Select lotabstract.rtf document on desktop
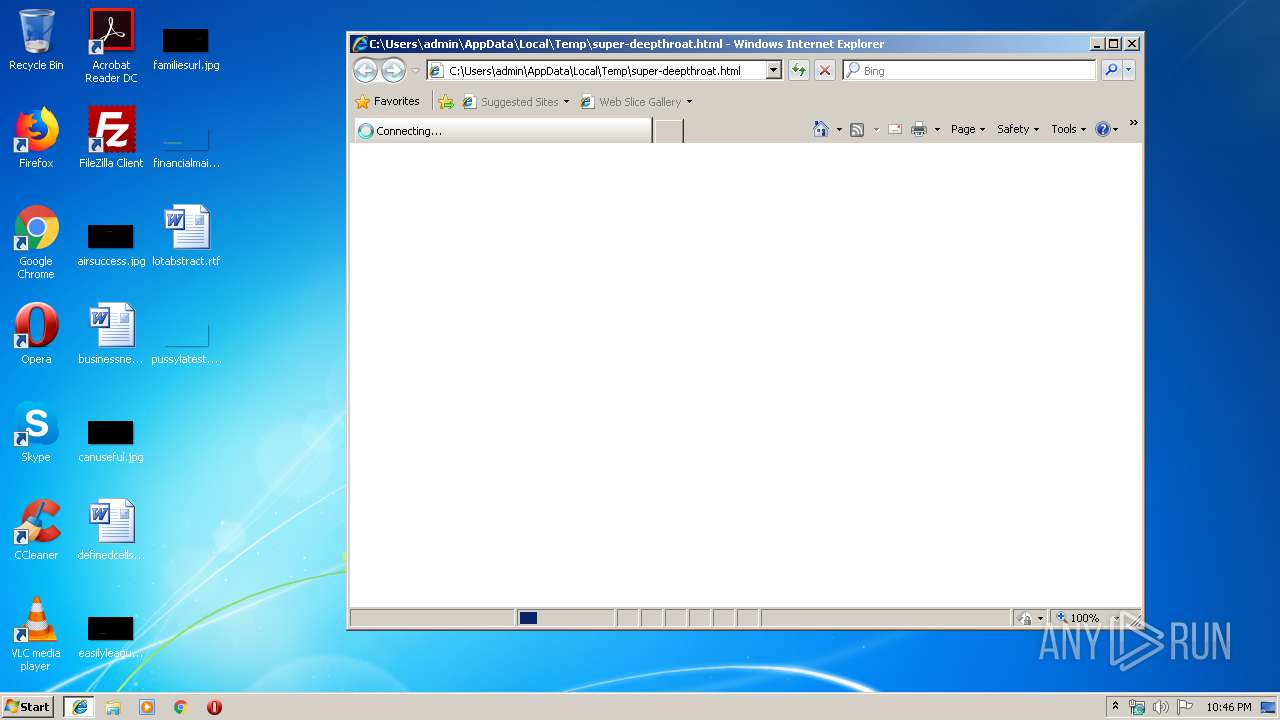Viewport: 1280px width, 720px height. click(x=186, y=236)
